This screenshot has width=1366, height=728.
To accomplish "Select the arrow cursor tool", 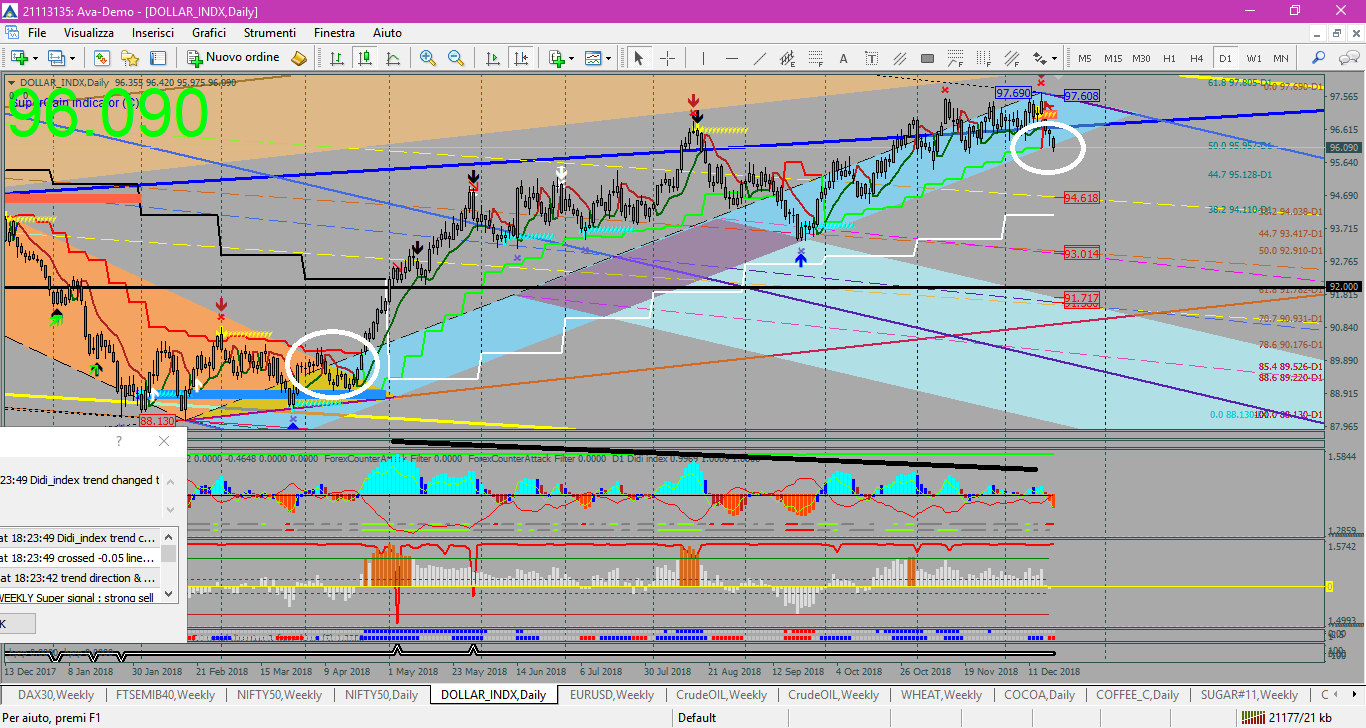I will (x=638, y=58).
